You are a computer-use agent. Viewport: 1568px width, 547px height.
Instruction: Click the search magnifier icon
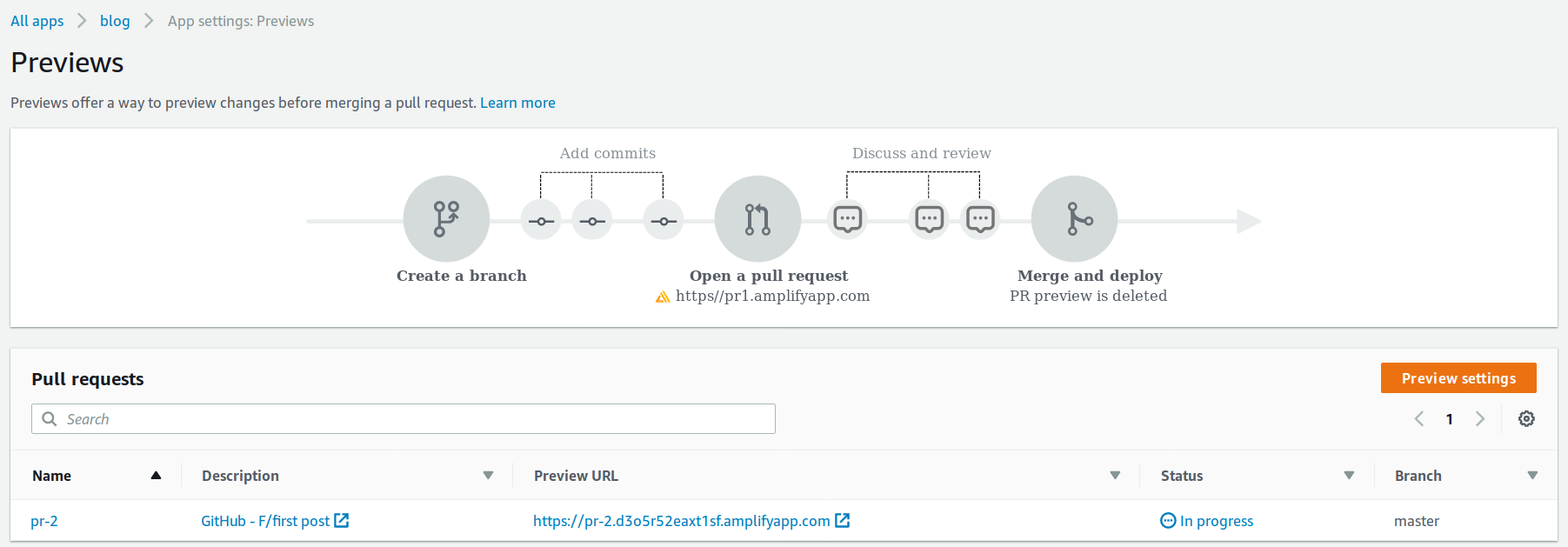[50, 418]
